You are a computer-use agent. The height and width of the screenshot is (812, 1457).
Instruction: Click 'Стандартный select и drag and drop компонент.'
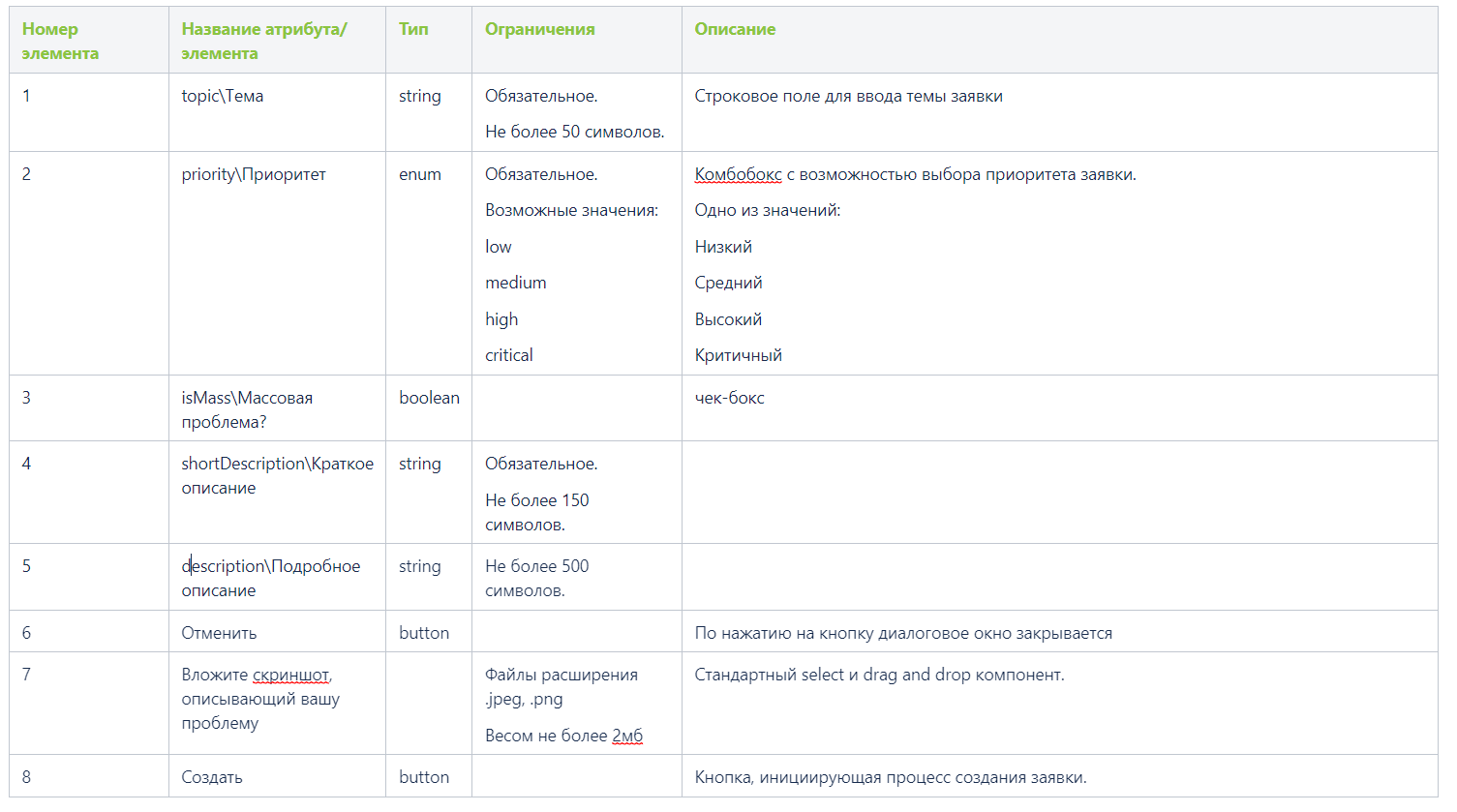tap(879, 675)
